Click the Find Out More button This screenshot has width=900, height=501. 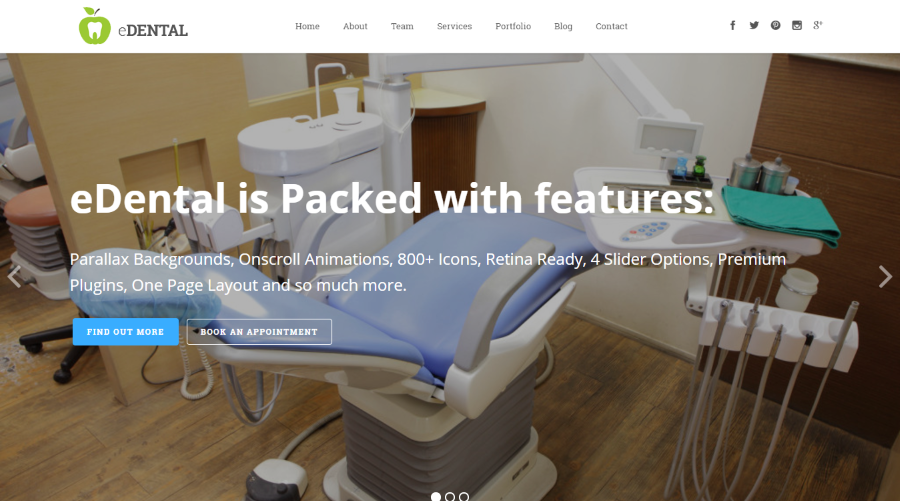pyautogui.click(x=126, y=332)
